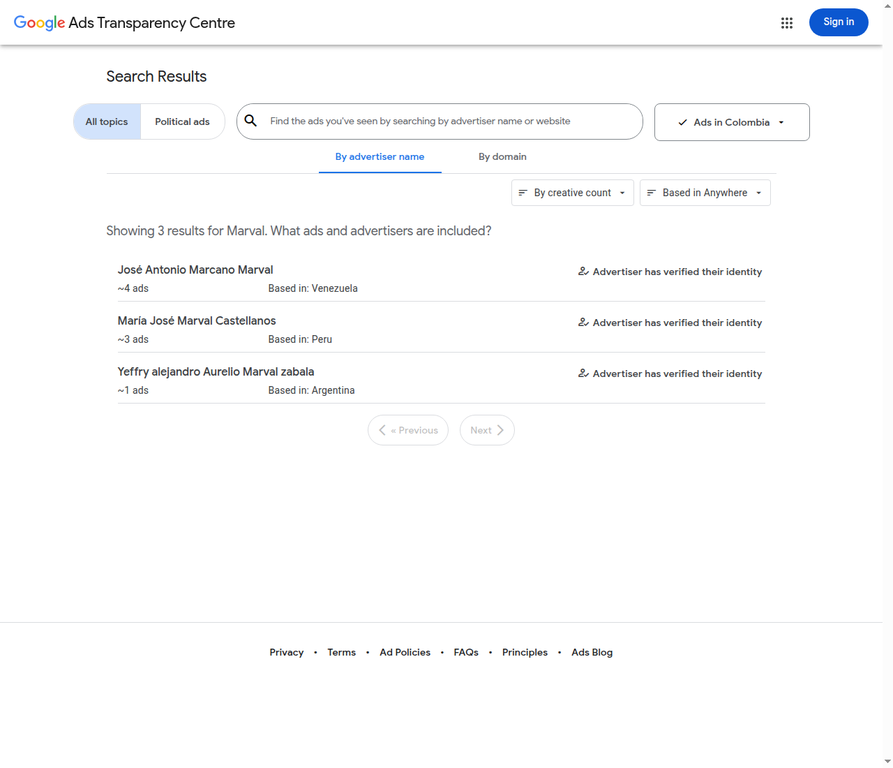Open Yeffry alejandro Aurelio Marval zabala advertiser
The height and width of the screenshot is (768, 893).
pos(216,372)
